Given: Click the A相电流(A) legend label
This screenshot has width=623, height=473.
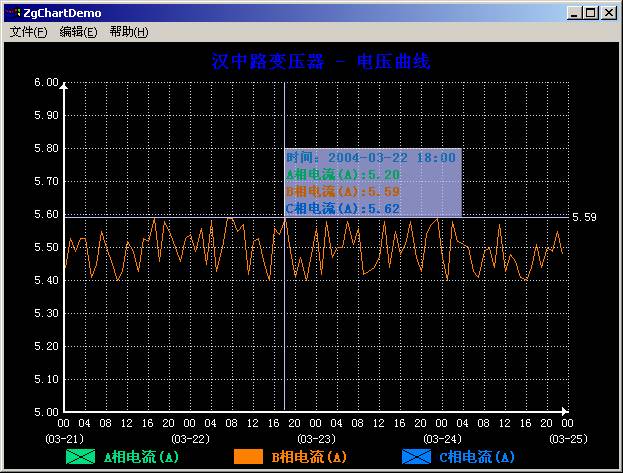Looking at the screenshot, I should [x=141, y=457].
